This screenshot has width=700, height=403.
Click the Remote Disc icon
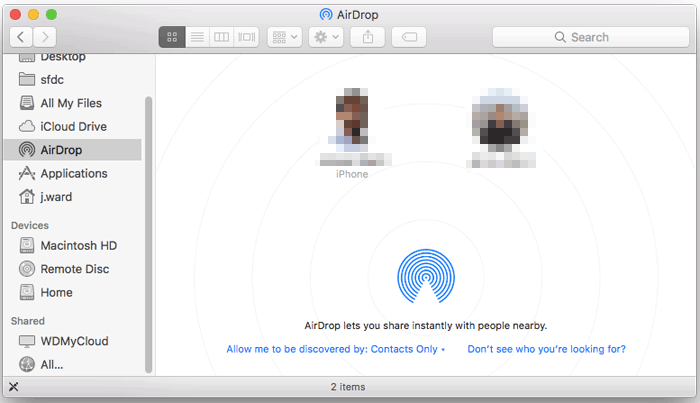coord(27,269)
